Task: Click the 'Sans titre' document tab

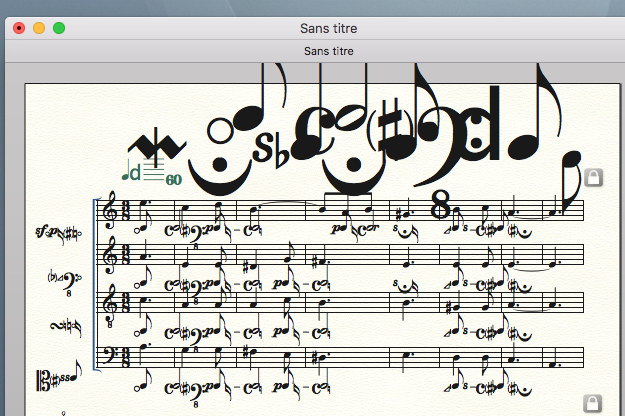Action: pyautogui.click(x=330, y=51)
